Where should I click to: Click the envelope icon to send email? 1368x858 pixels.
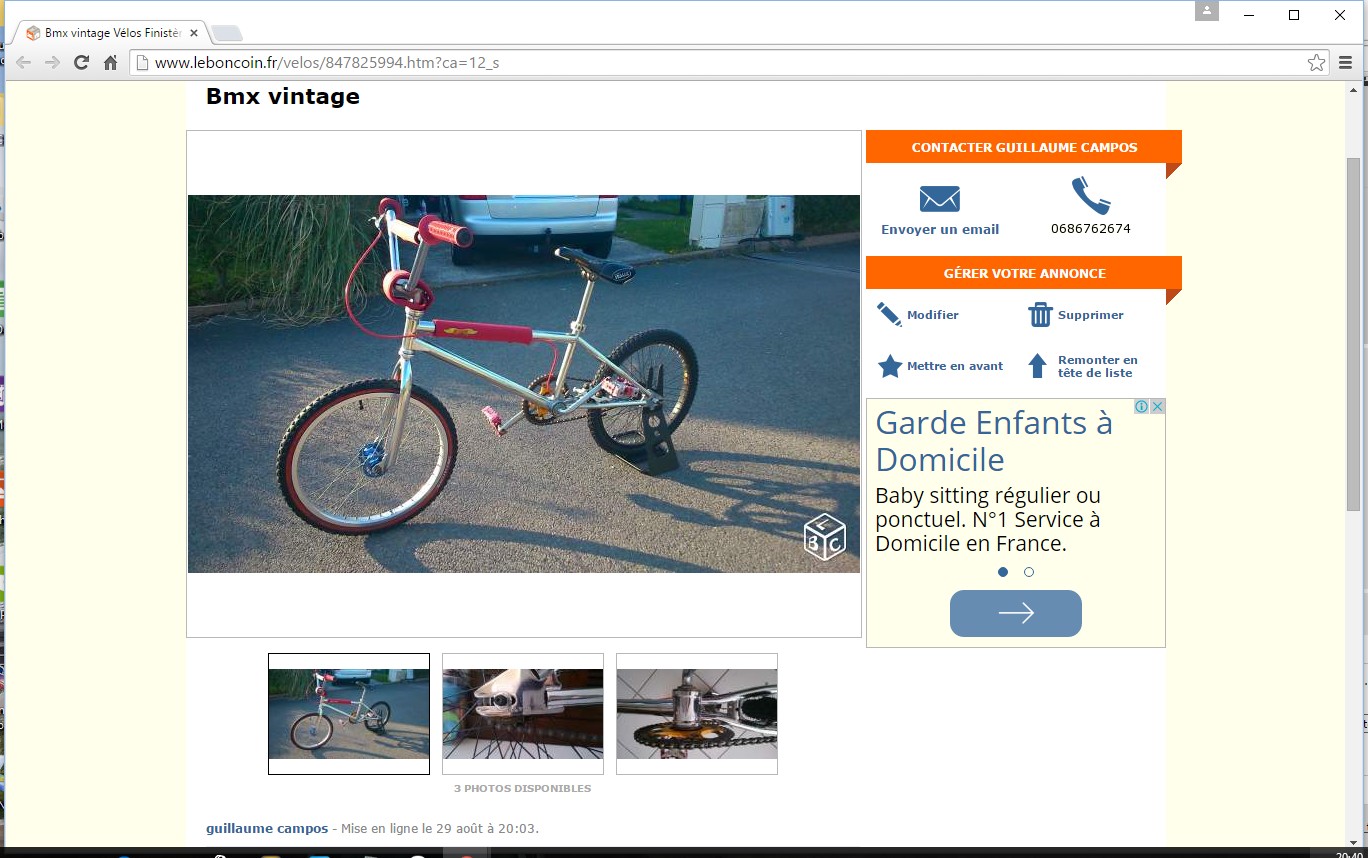click(939, 198)
